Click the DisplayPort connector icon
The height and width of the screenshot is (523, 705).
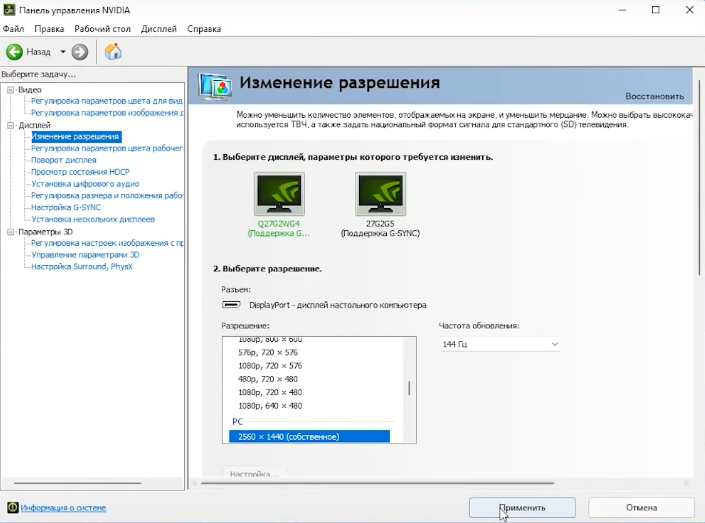pyautogui.click(x=231, y=304)
